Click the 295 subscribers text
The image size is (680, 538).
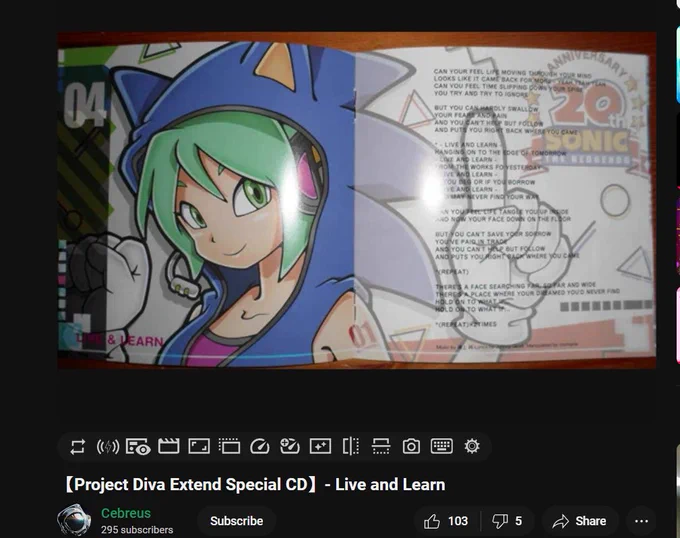point(137,530)
